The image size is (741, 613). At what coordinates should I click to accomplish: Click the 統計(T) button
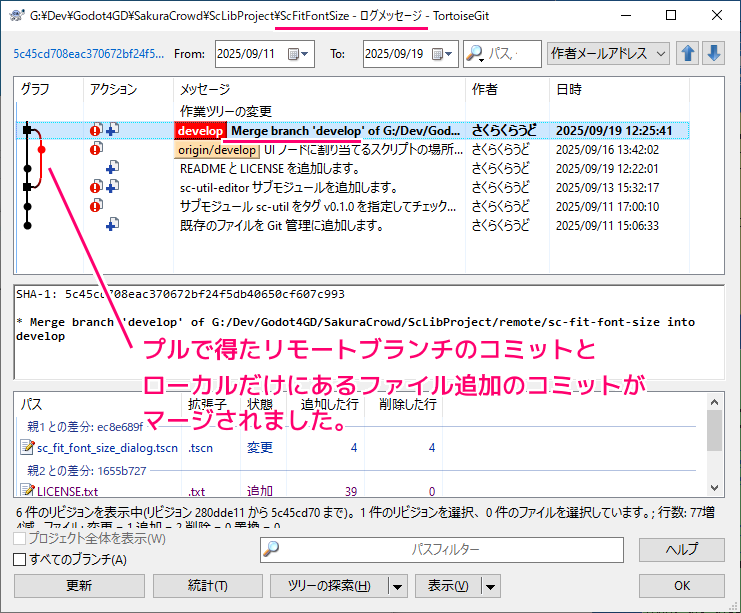(208, 586)
